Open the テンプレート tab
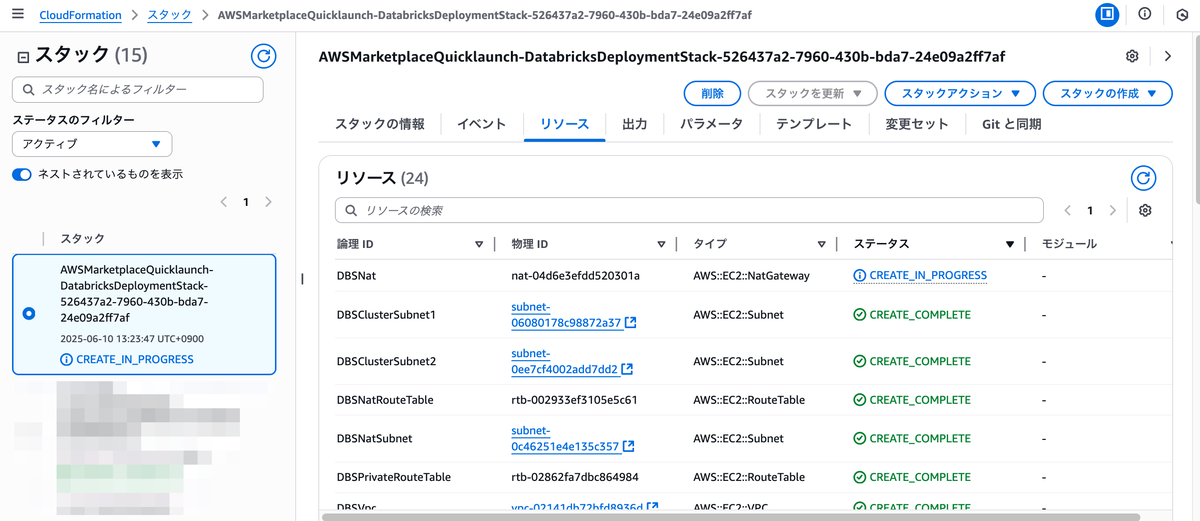This screenshot has height=521, width=1200. point(814,124)
